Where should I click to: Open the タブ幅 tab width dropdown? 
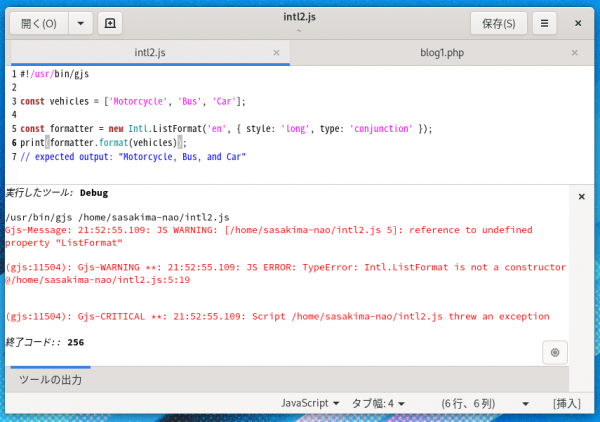click(x=377, y=403)
